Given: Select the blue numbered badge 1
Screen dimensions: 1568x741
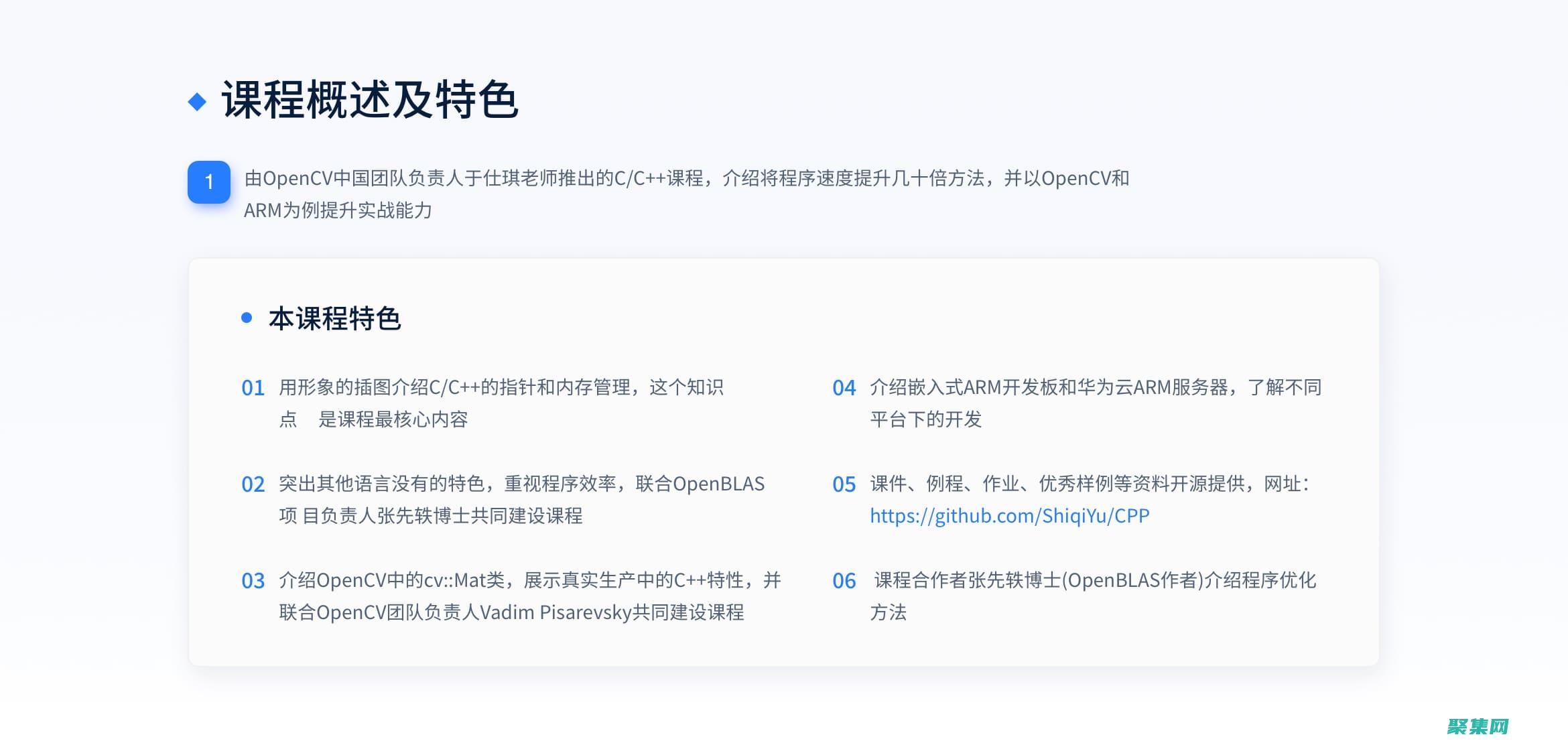Looking at the screenshot, I should coord(208,181).
